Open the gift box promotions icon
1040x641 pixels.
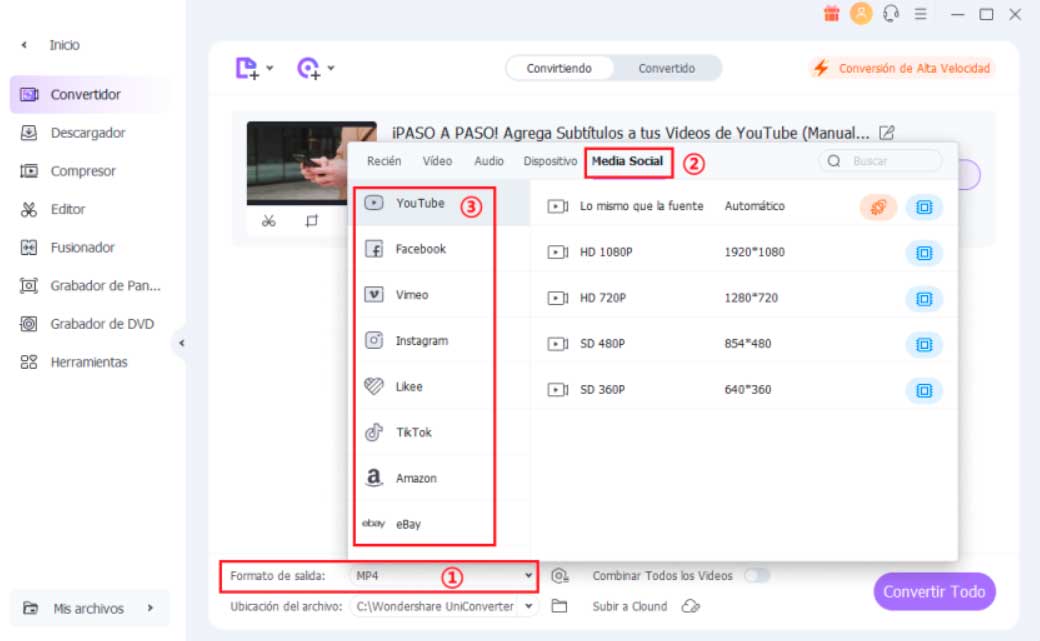[832, 14]
